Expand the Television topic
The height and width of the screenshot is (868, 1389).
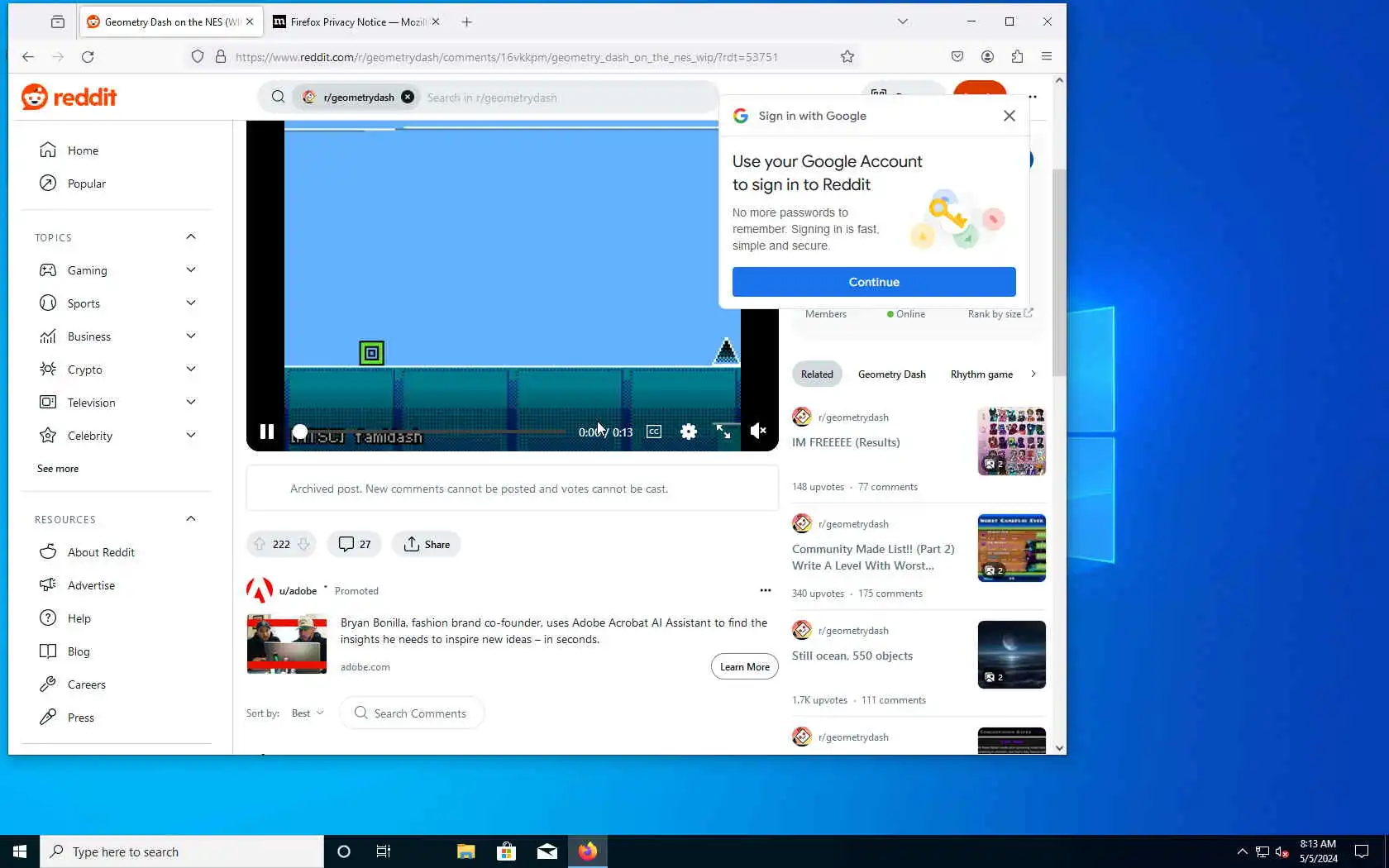tap(191, 403)
